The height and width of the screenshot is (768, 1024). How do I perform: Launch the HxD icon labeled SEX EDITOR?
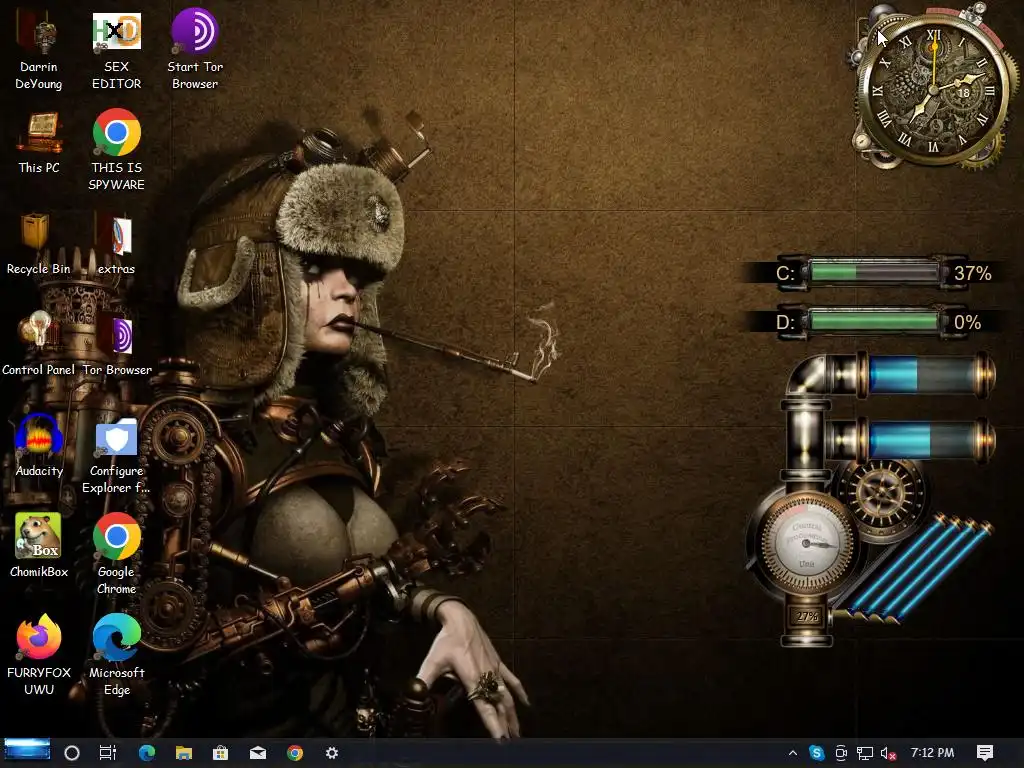(116, 50)
